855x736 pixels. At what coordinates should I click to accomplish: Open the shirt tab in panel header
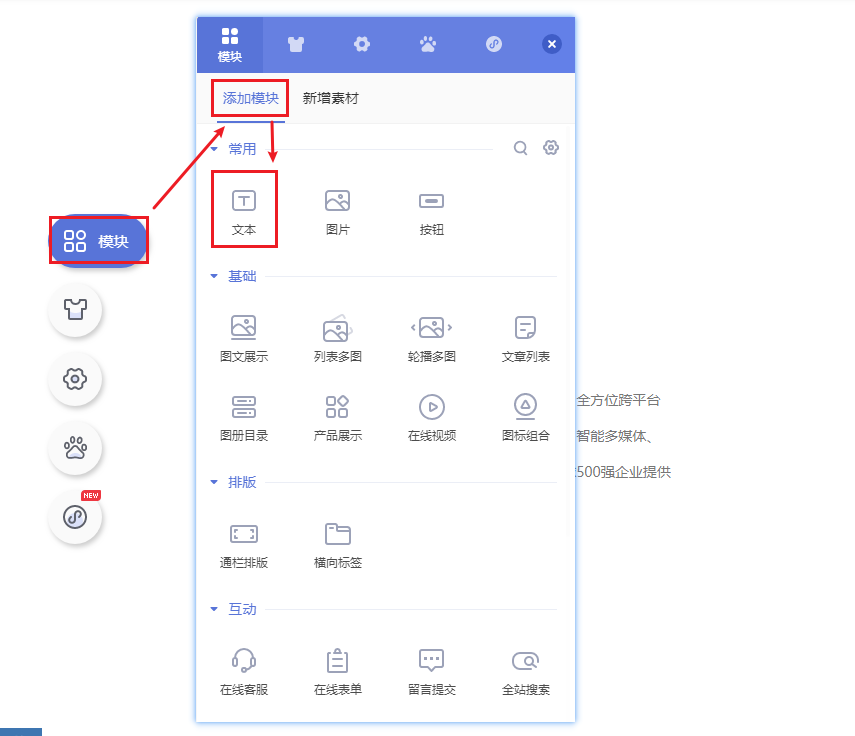[x=296, y=44]
